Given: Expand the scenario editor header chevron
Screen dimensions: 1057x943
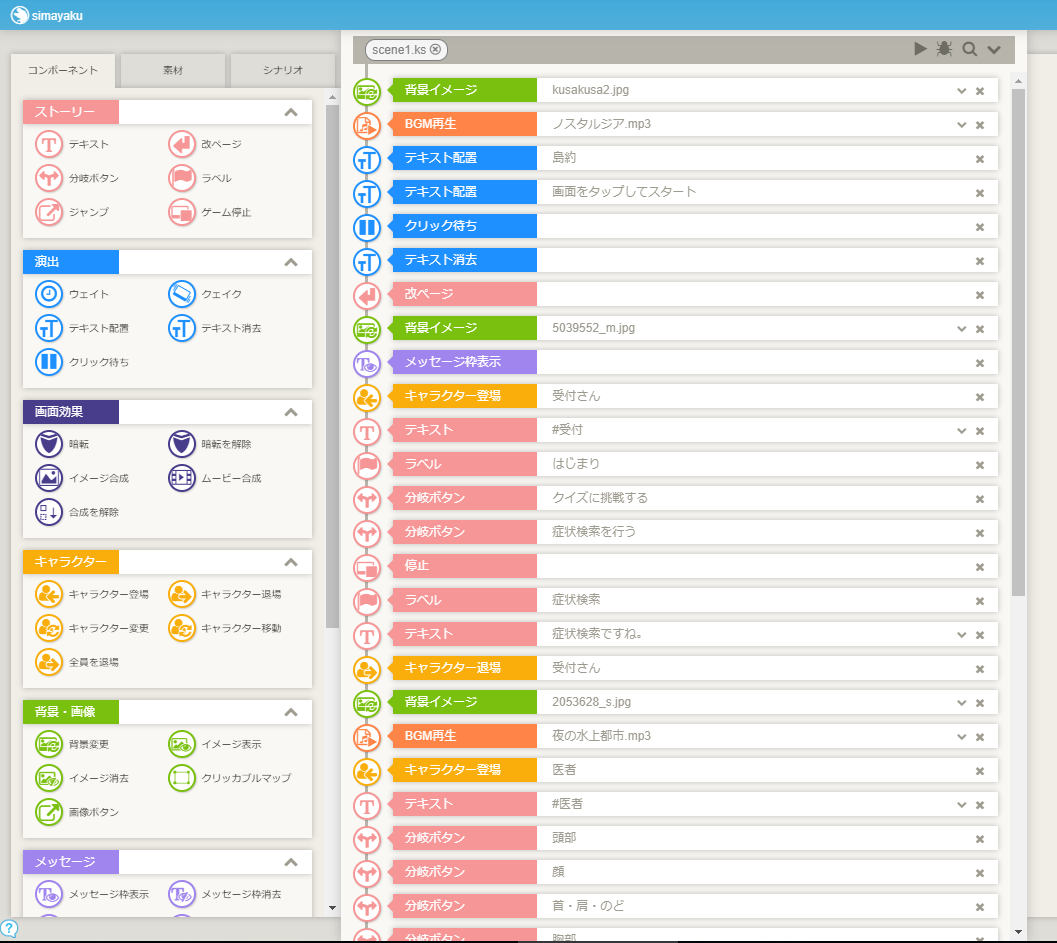Looking at the screenshot, I should (994, 49).
